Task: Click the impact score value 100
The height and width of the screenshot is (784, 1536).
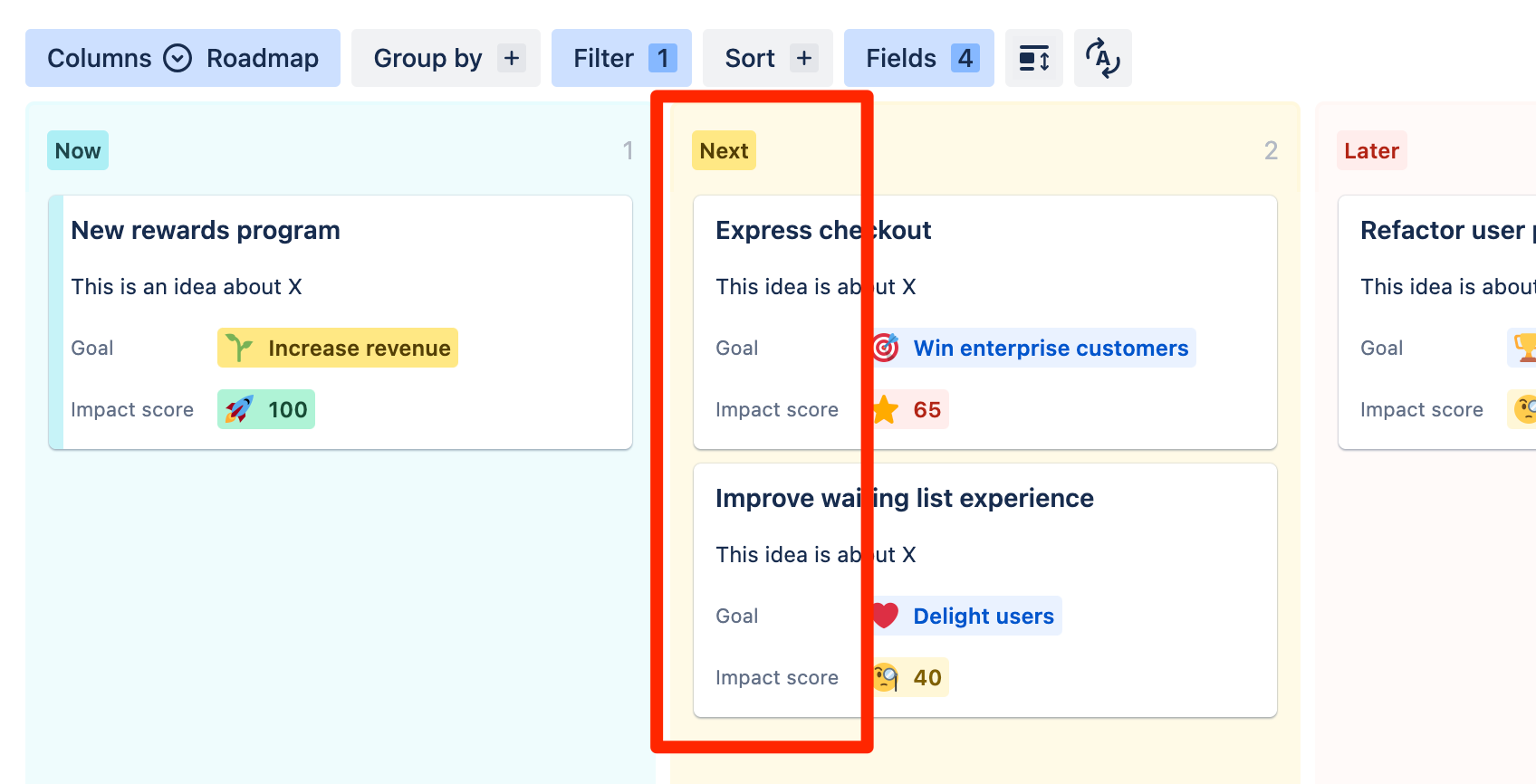Action: pyautogui.click(x=288, y=409)
